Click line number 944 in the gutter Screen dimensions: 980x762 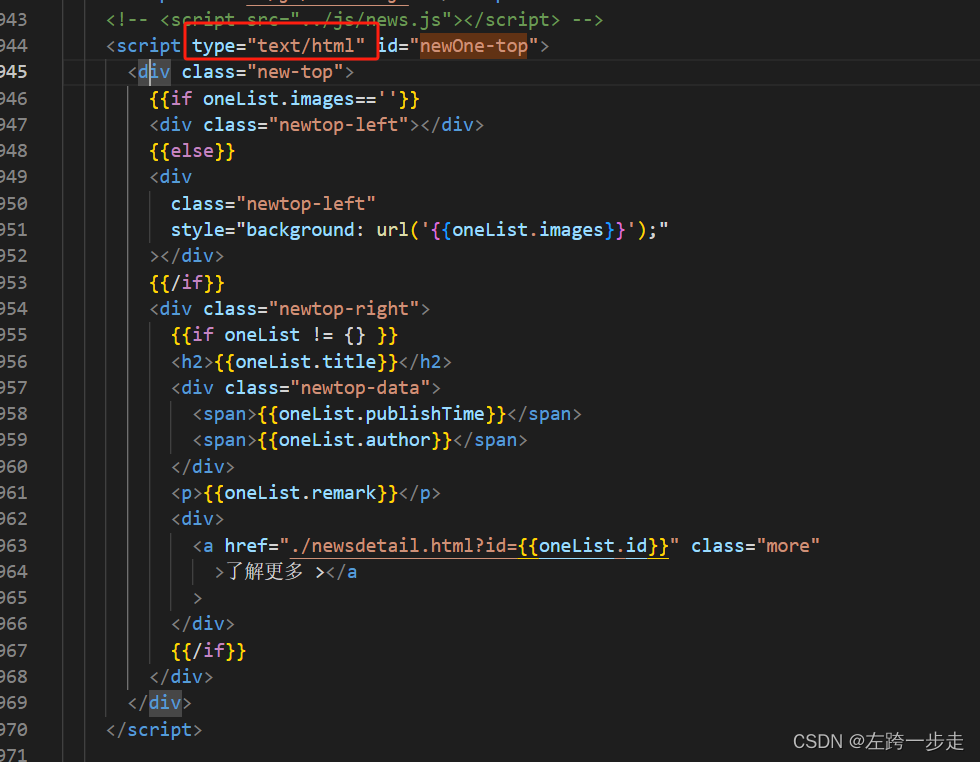click(x=20, y=45)
